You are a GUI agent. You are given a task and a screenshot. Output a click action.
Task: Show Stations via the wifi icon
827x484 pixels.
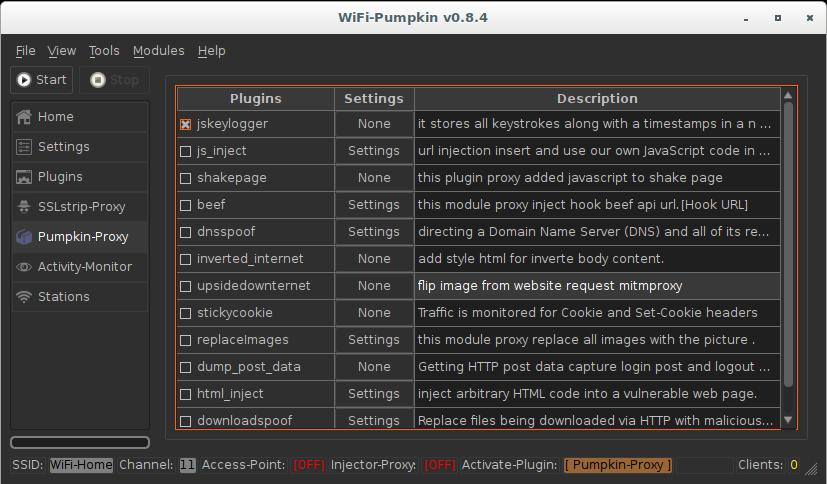point(24,297)
